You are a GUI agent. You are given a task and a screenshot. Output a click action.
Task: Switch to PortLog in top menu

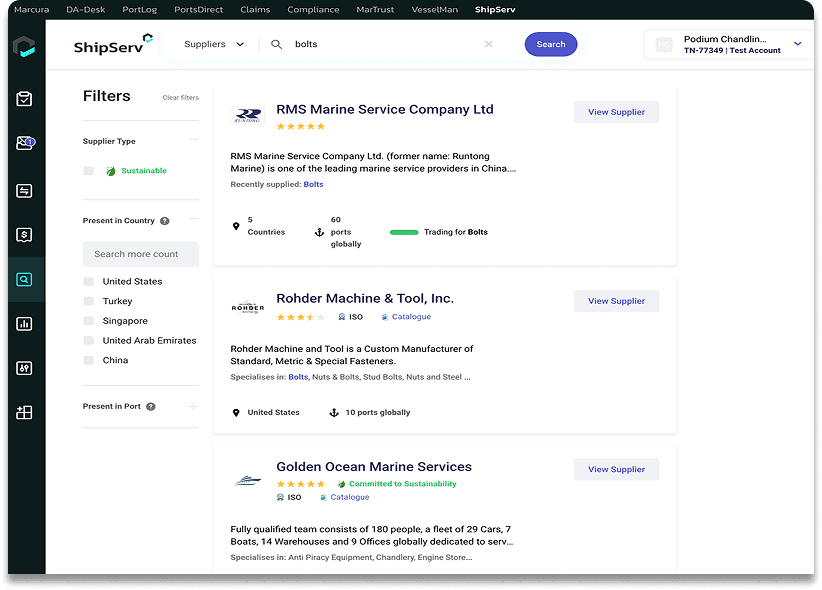click(139, 9)
